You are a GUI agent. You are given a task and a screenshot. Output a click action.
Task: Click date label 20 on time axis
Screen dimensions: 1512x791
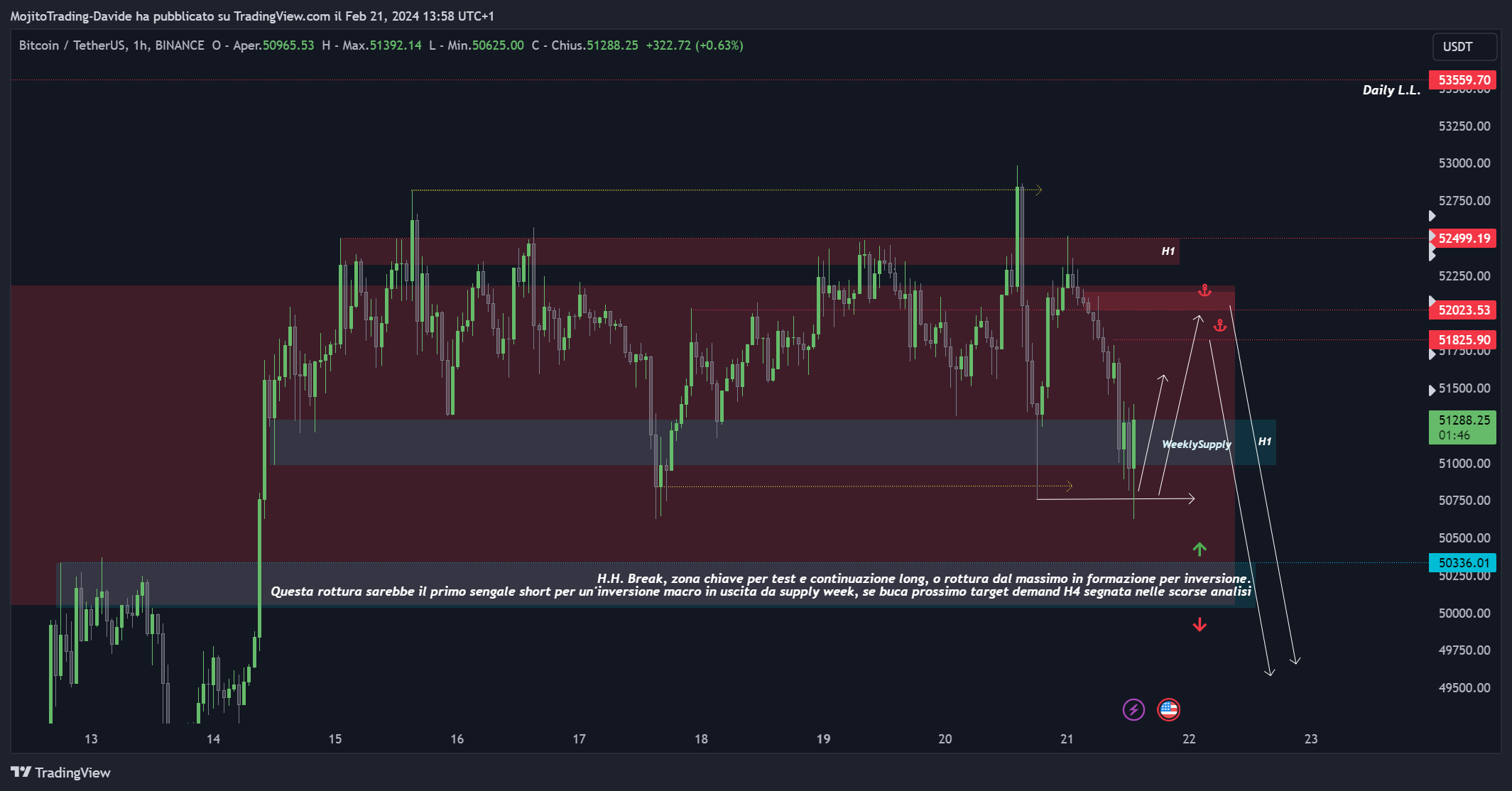pyautogui.click(x=945, y=739)
